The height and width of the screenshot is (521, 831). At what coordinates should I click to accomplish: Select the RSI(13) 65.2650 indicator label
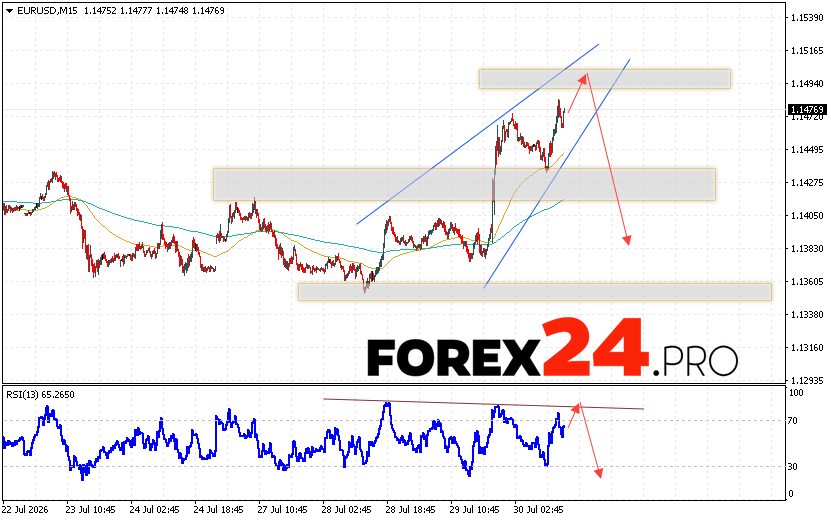click(x=40, y=395)
